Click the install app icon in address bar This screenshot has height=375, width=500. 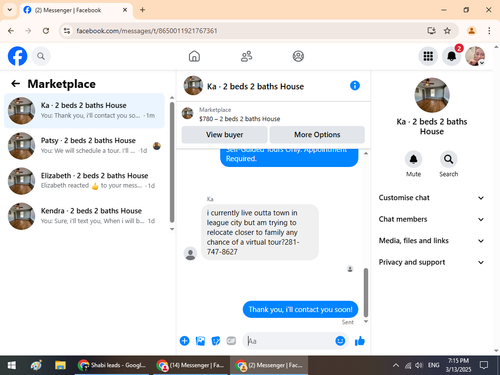pos(431,31)
